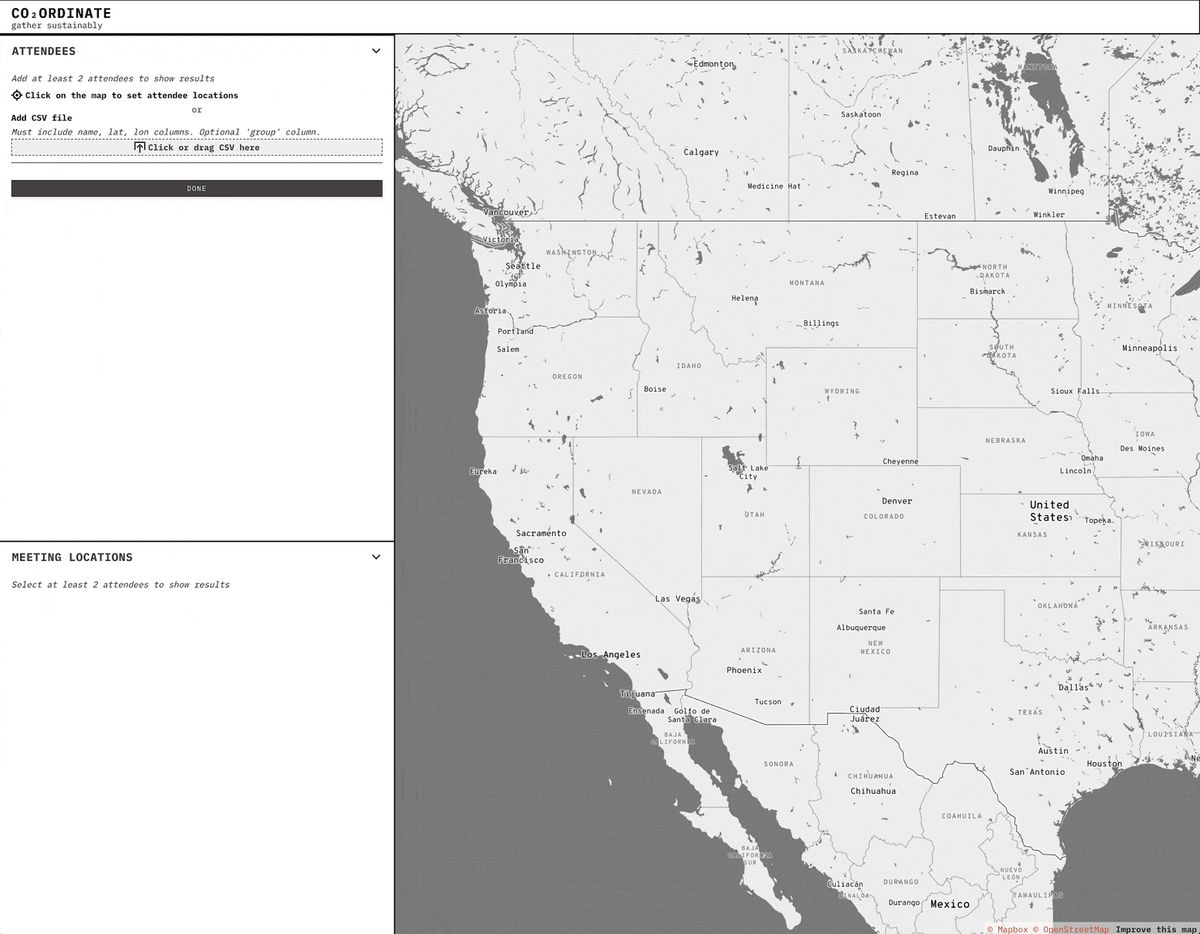Click the DONE button

pos(197,188)
